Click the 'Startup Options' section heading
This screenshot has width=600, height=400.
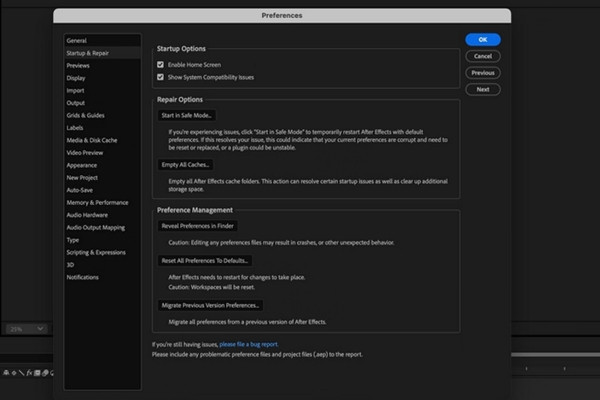pyautogui.click(x=181, y=49)
